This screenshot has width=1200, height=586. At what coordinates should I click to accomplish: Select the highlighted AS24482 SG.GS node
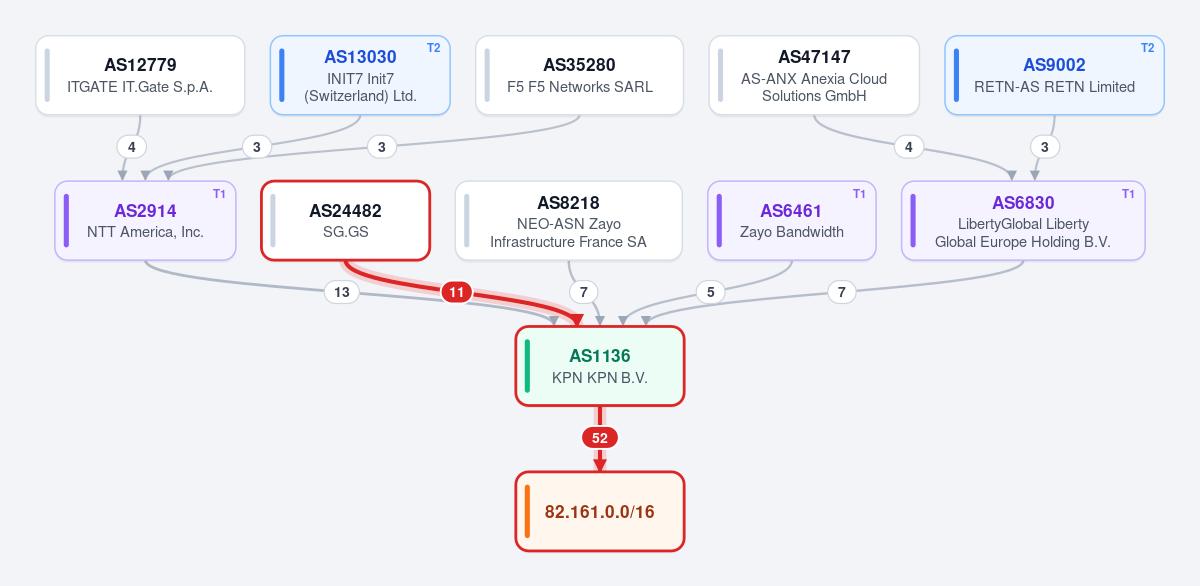[x=345, y=221]
